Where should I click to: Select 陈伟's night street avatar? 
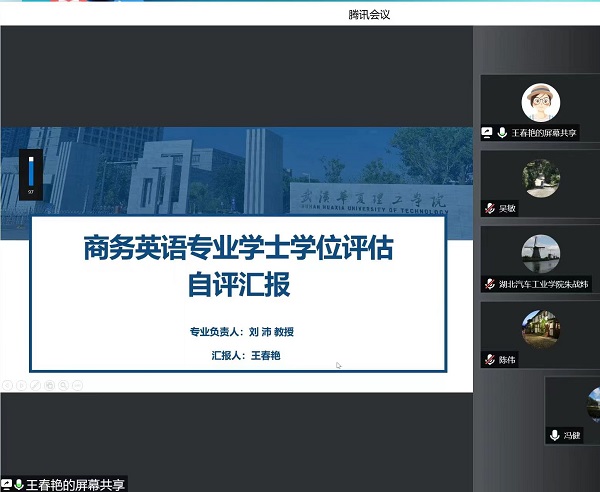tap(541, 329)
